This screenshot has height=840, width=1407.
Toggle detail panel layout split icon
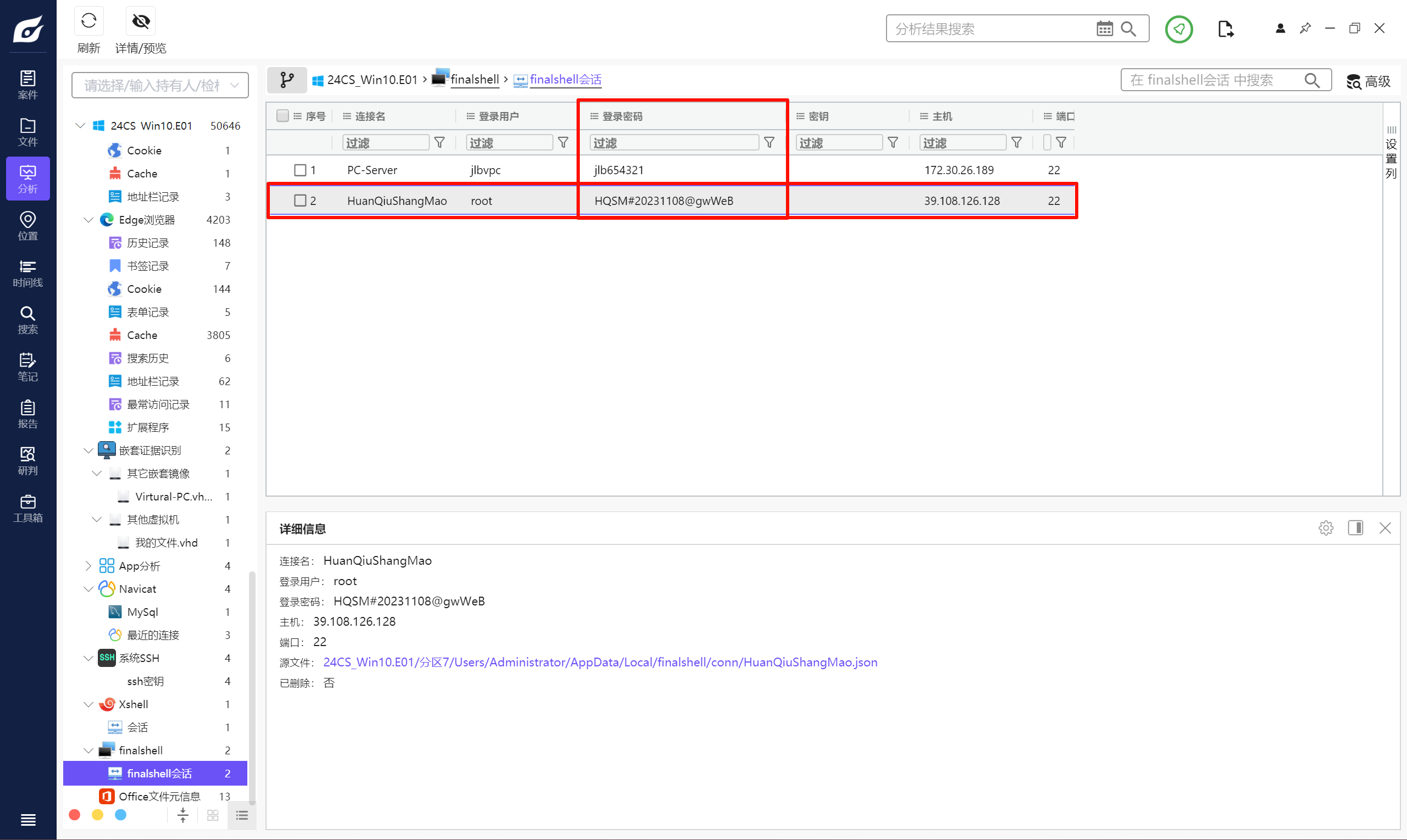coord(1355,528)
